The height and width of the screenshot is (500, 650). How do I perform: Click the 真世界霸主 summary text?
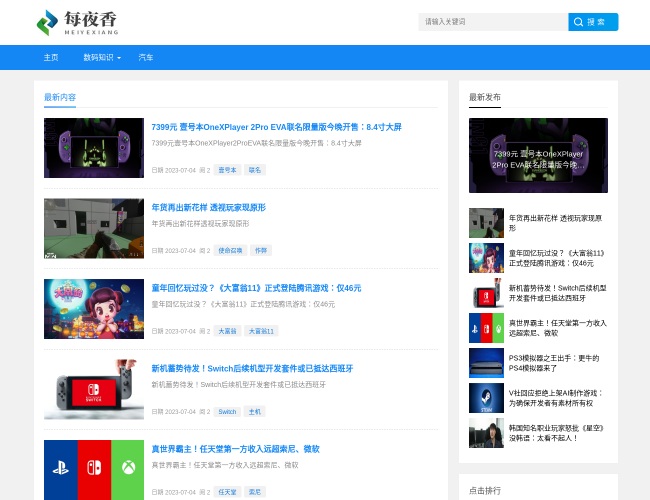(225, 465)
